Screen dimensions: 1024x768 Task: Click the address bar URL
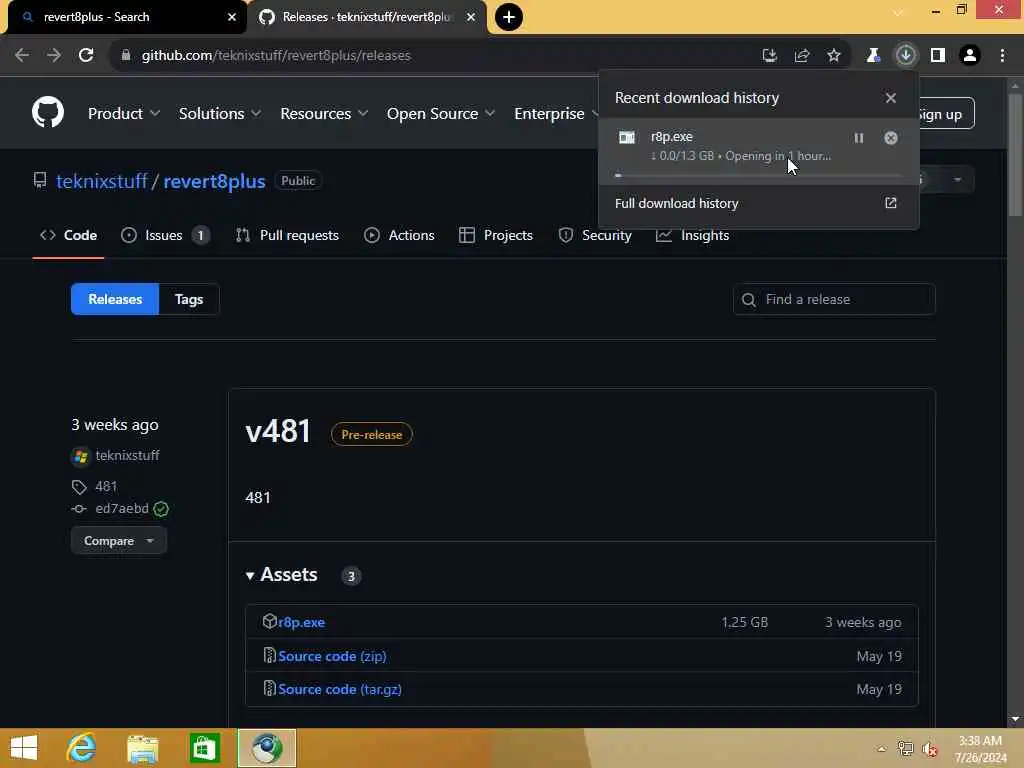pos(276,56)
